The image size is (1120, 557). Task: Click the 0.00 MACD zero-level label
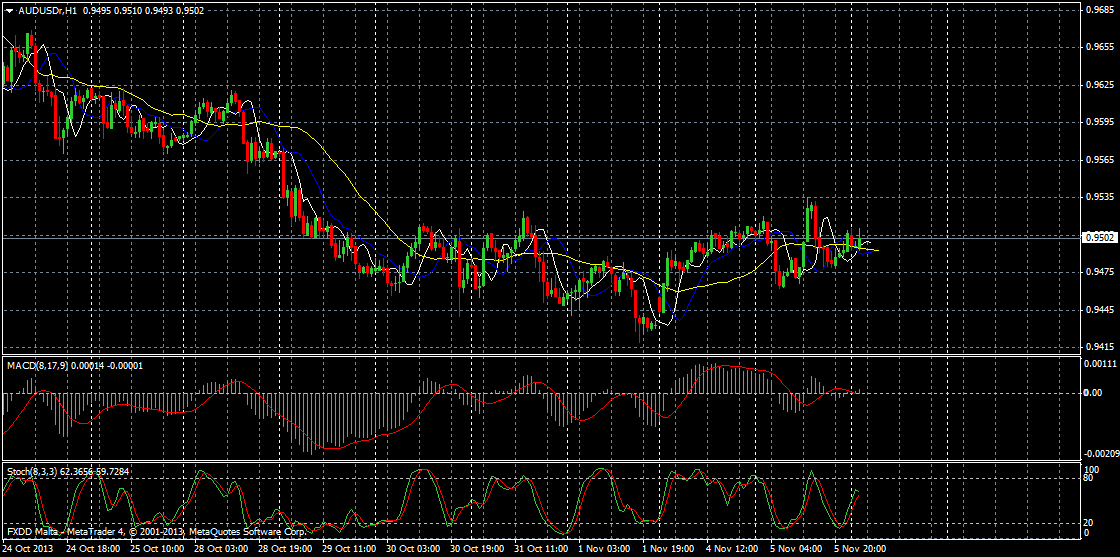(x=1094, y=393)
